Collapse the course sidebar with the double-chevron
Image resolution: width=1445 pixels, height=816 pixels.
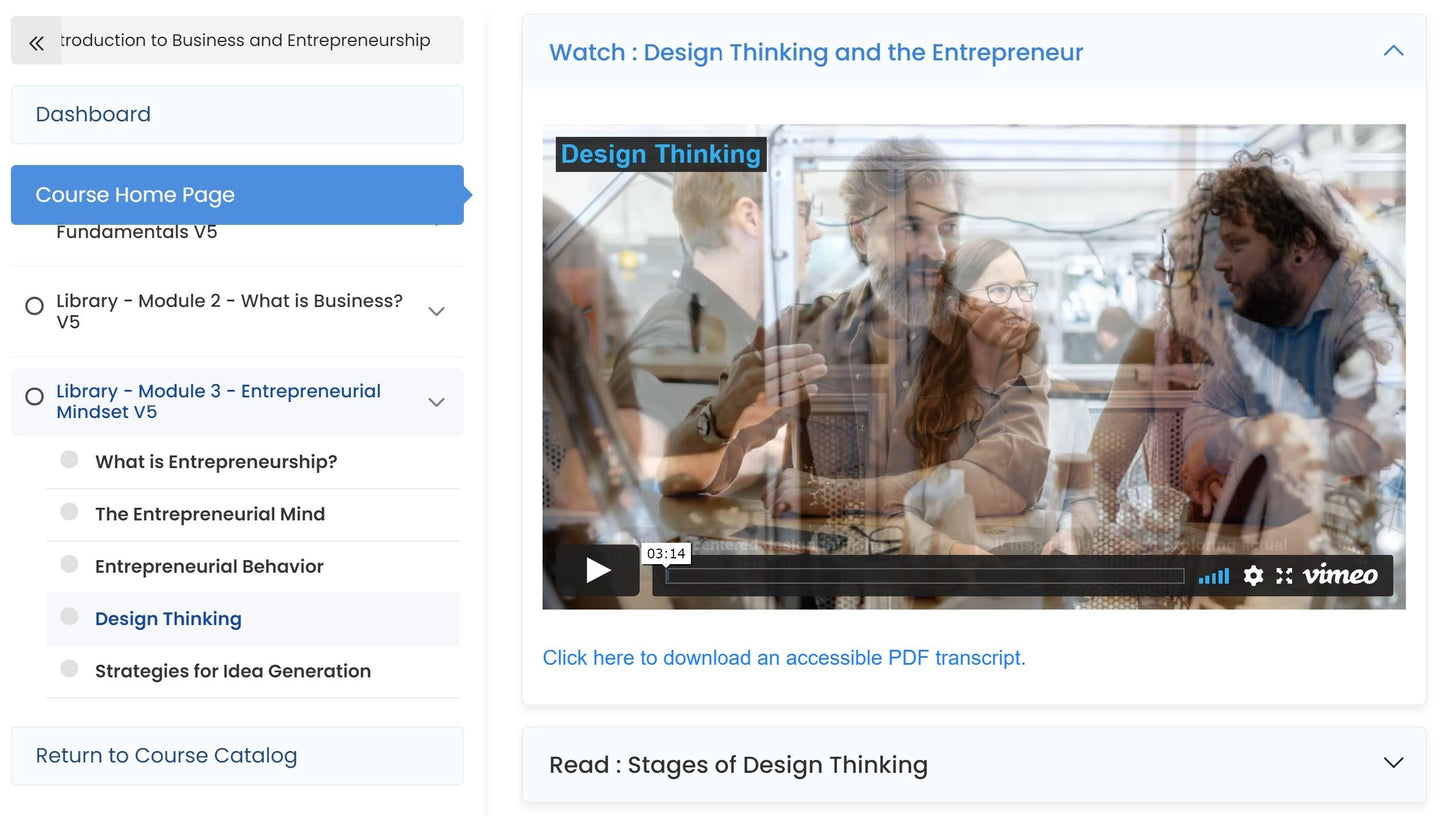pos(36,42)
